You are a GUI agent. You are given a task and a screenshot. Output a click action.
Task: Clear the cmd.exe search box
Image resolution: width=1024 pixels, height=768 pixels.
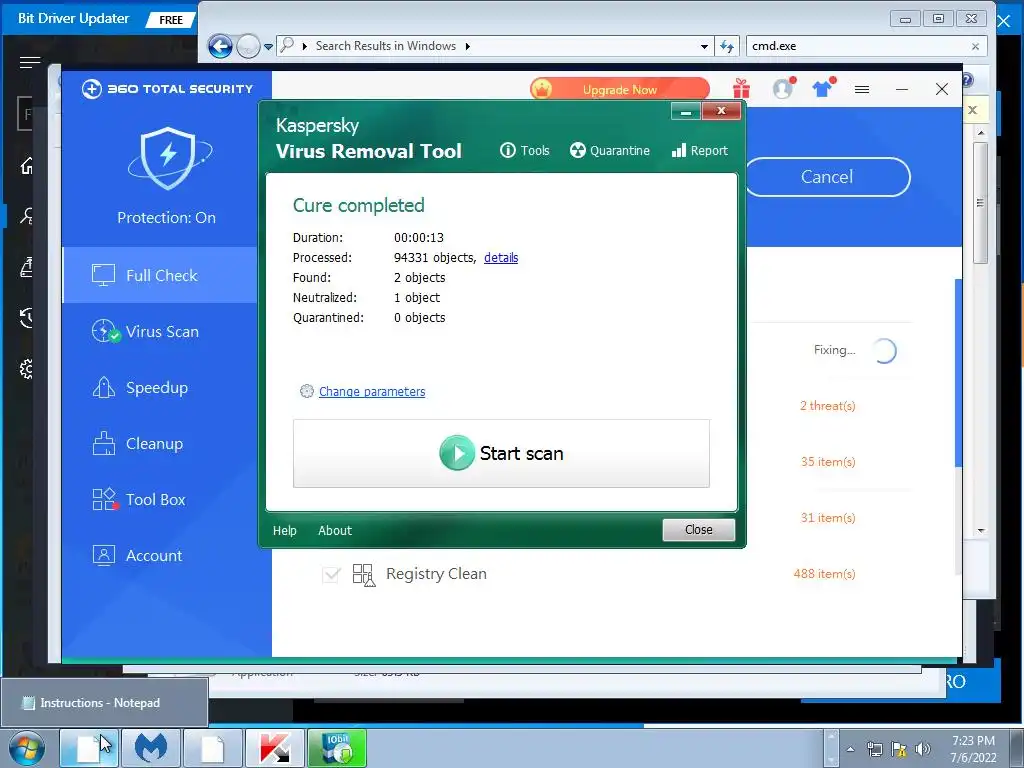(x=975, y=46)
